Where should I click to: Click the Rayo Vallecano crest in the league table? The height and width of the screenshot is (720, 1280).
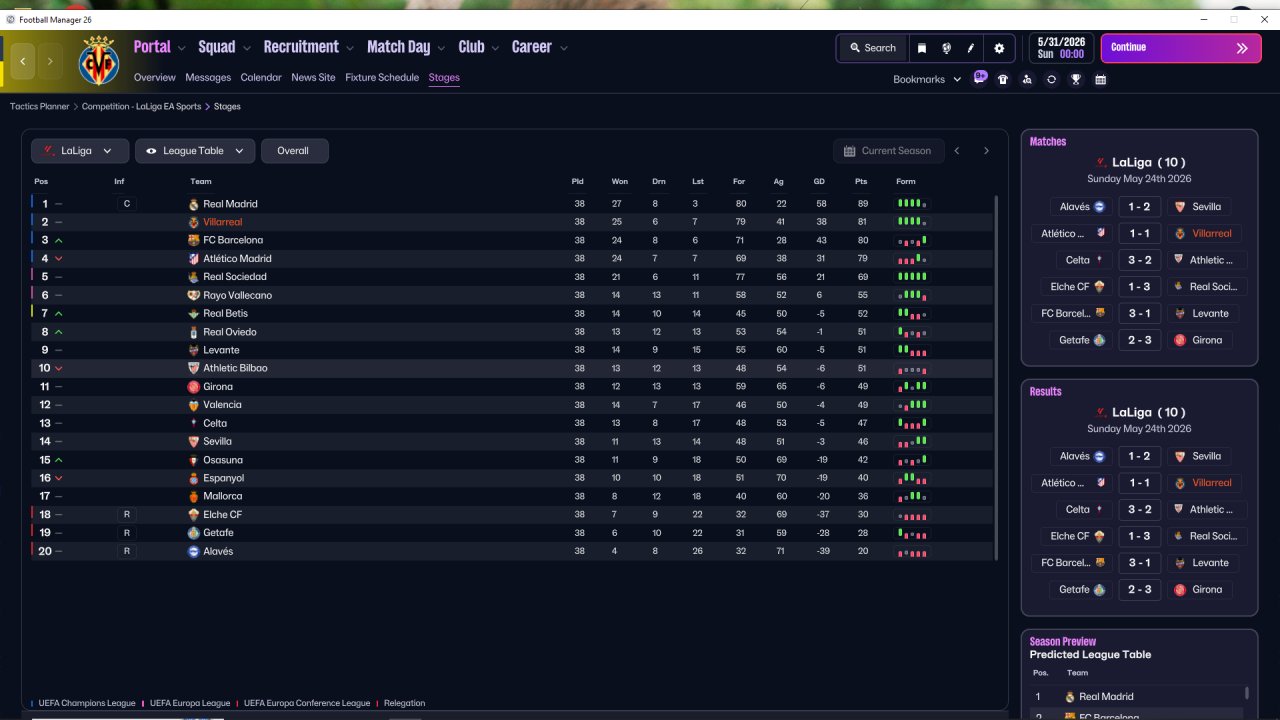point(194,295)
